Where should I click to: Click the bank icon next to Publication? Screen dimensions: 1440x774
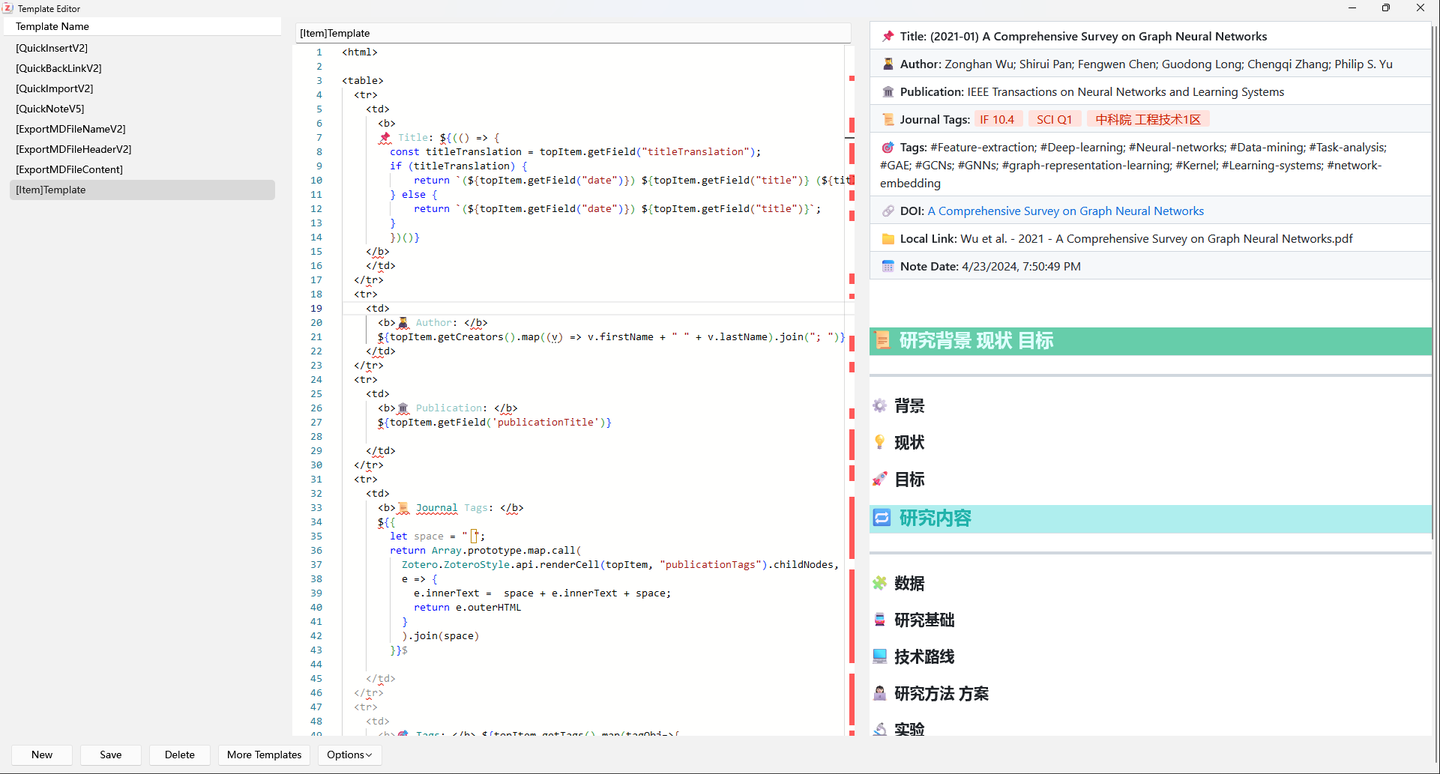[888, 92]
